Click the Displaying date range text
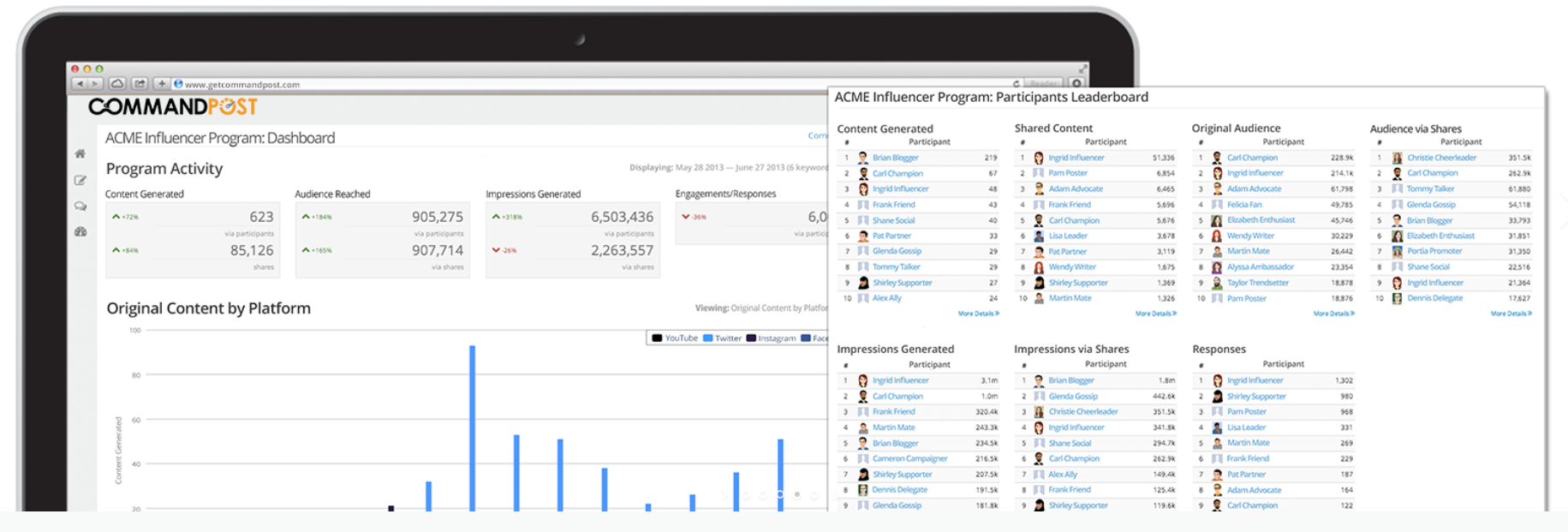The height and width of the screenshot is (532, 1568). click(728, 168)
